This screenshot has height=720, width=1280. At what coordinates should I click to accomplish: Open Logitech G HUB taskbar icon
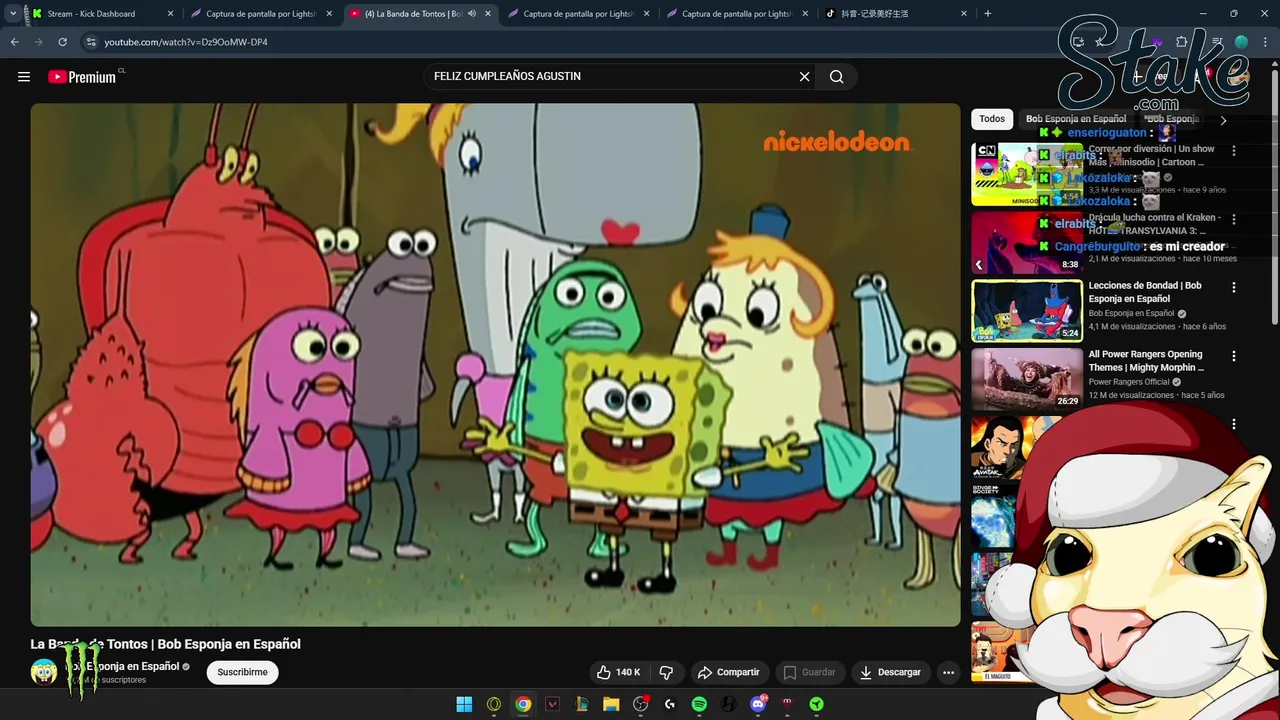point(670,704)
